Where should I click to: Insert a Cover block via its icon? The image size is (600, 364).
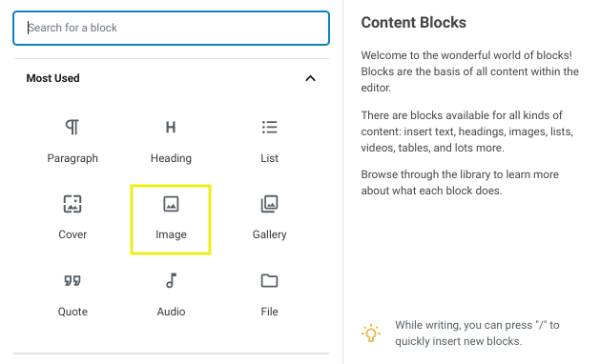click(x=72, y=204)
